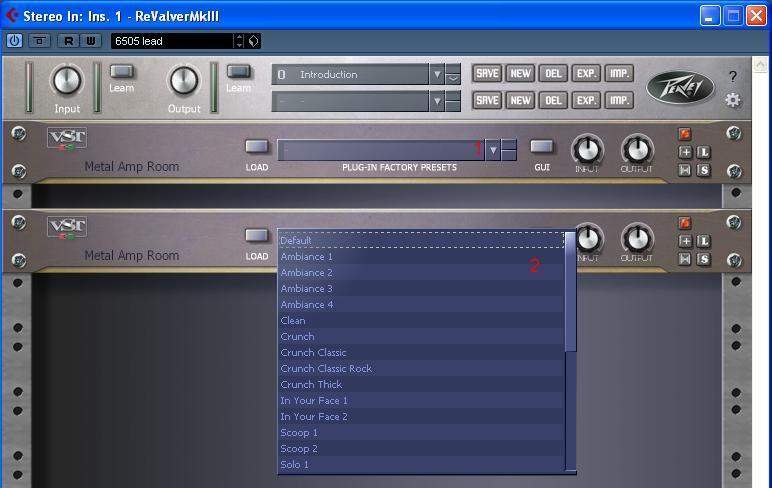The height and width of the screenshot is (488, 772).
Task: Click the main Output knob in header
Action: [x=184, y=81]
